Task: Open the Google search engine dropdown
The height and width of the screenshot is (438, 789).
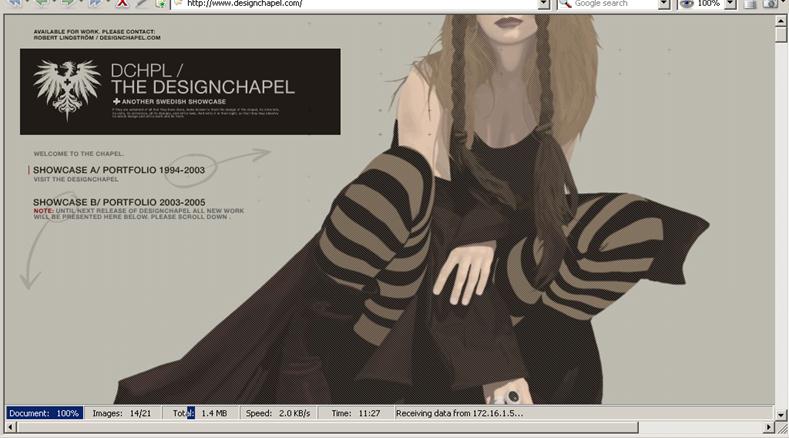Action: tap(664, 4)
